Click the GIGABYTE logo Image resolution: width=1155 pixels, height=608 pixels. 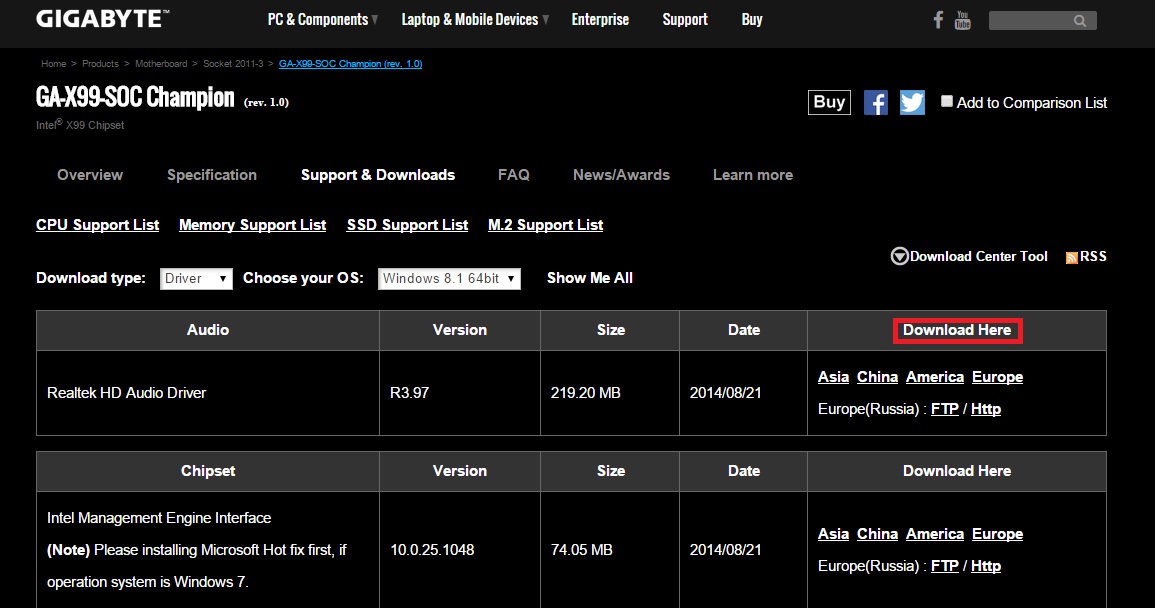pos(102,19)
